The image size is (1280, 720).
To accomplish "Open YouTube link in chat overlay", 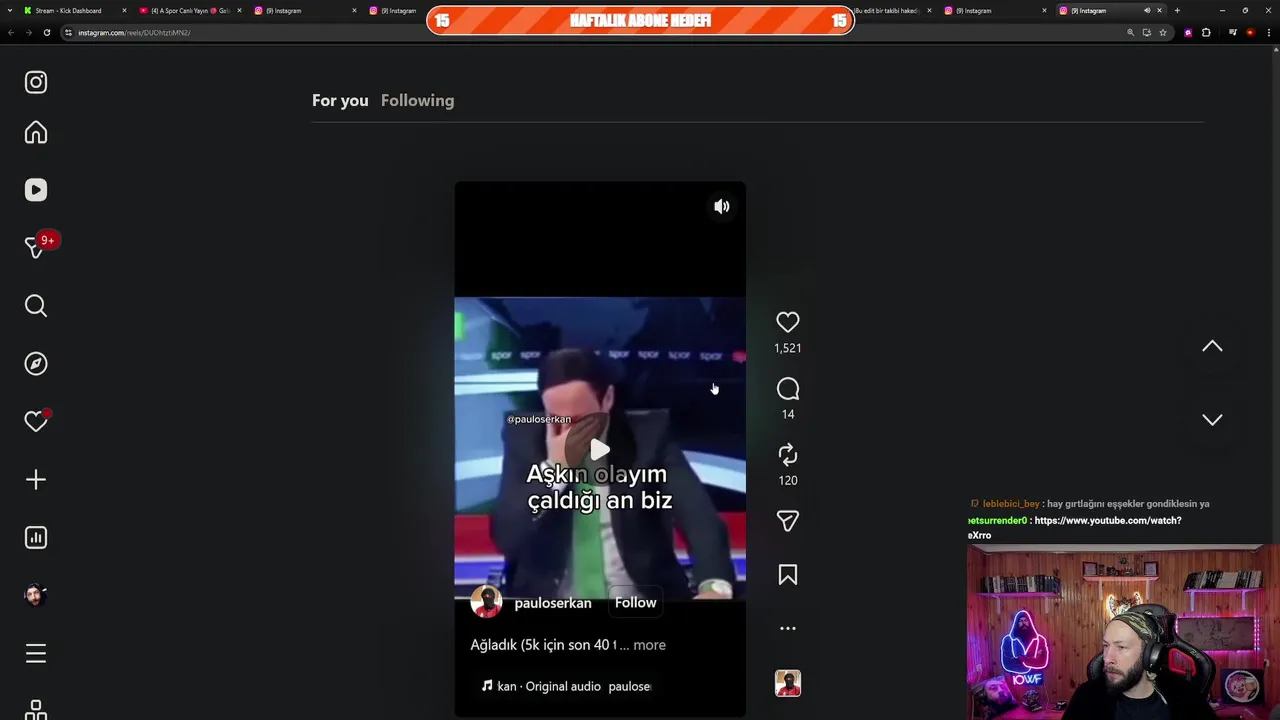I will coord(1108,520).
